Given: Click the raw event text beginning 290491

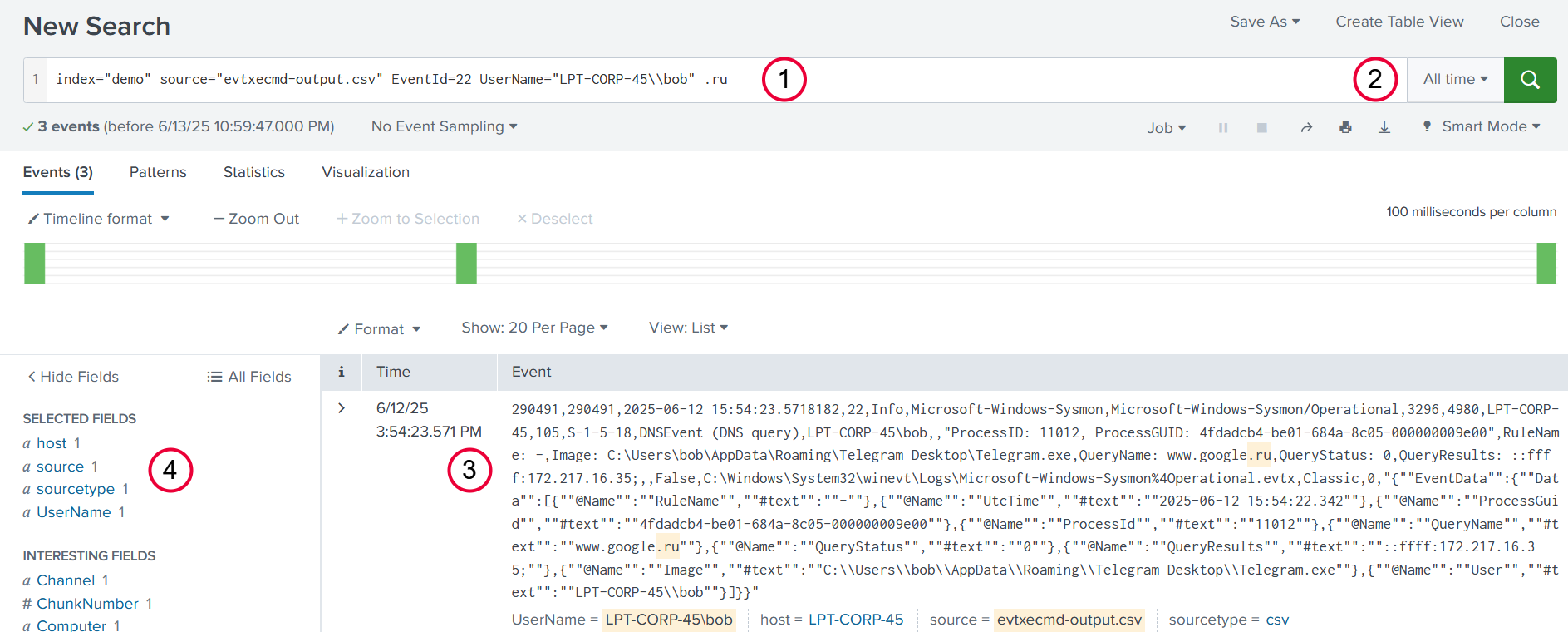Looking at the screenshot, I should (1035, 501).
